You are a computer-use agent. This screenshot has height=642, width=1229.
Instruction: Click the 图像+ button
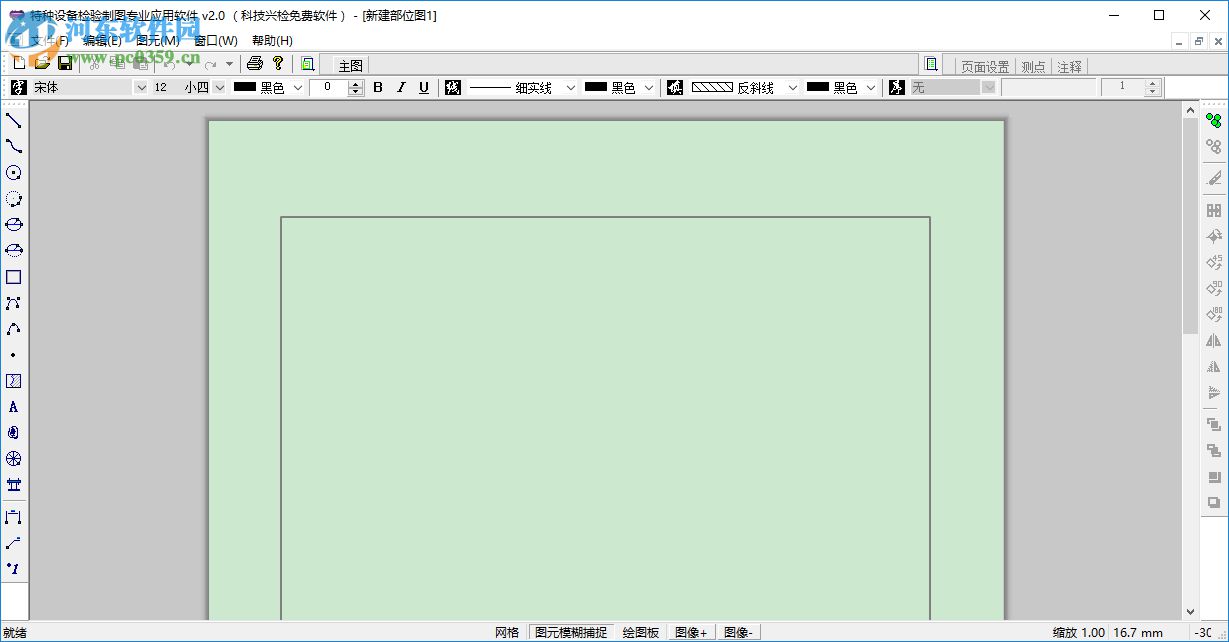(691, 632)
